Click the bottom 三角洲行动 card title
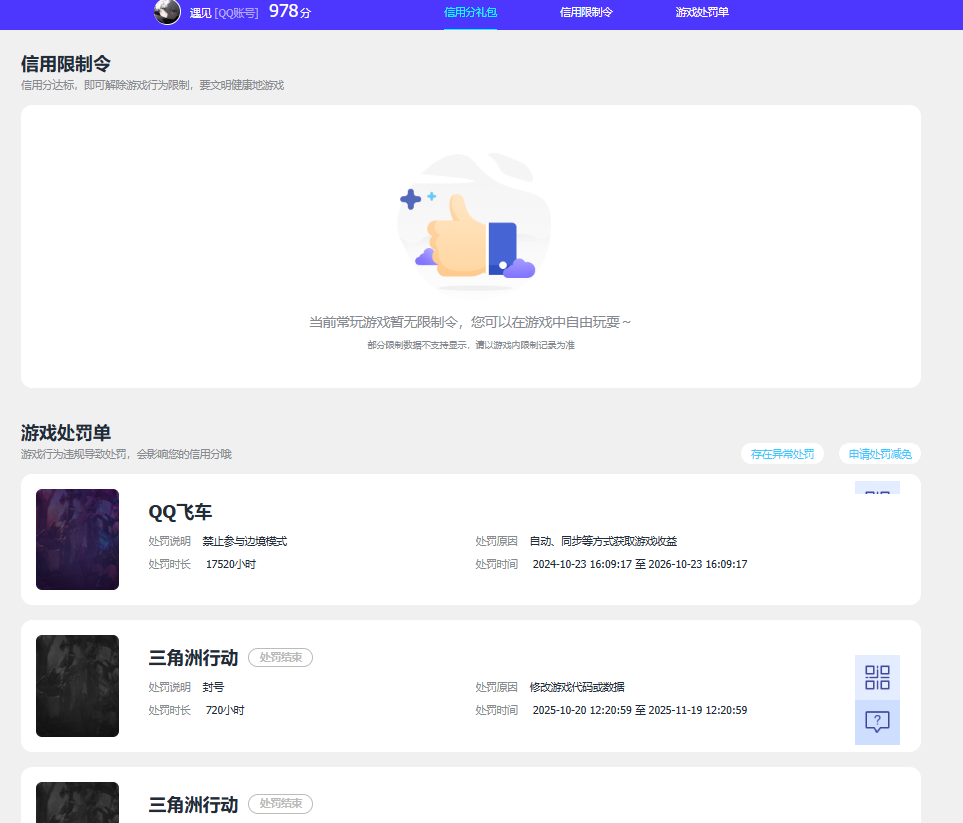963x823 pixels. pos(193,805)
